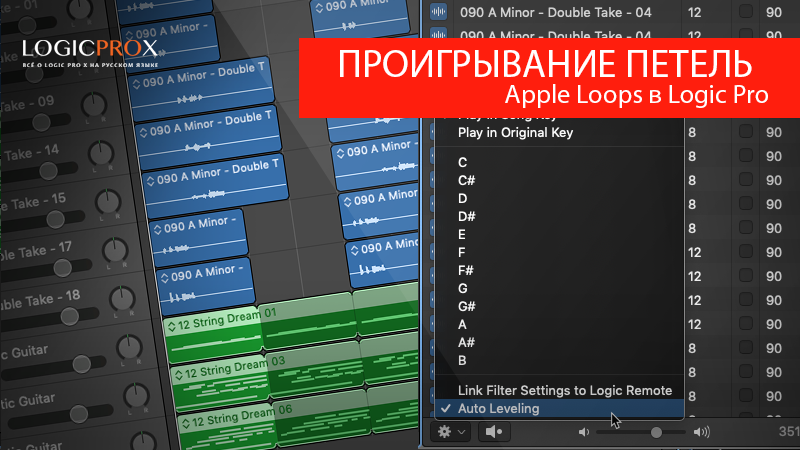Select key F from the menu

coord(462,253)
